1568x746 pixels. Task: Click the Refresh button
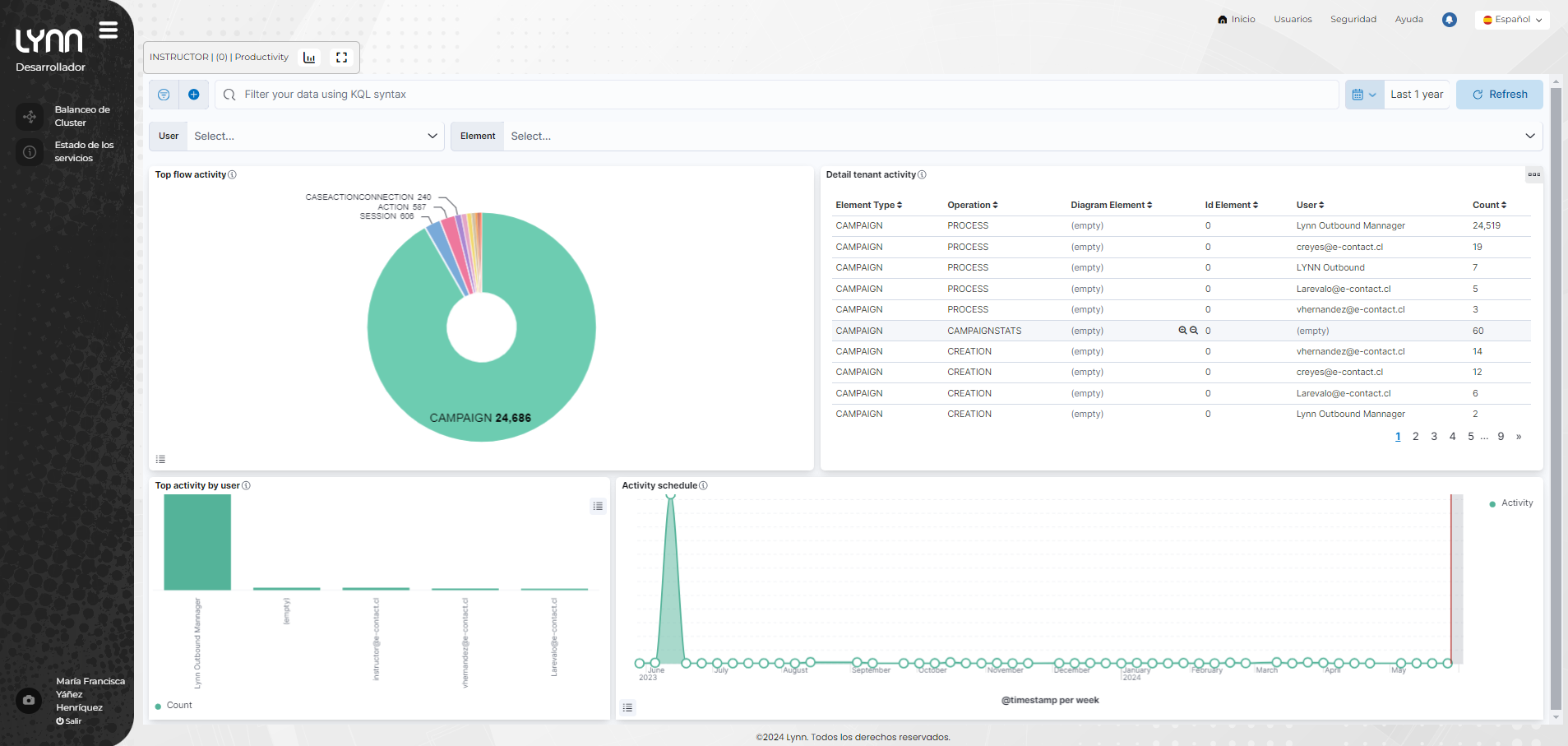pos(1499,95)
